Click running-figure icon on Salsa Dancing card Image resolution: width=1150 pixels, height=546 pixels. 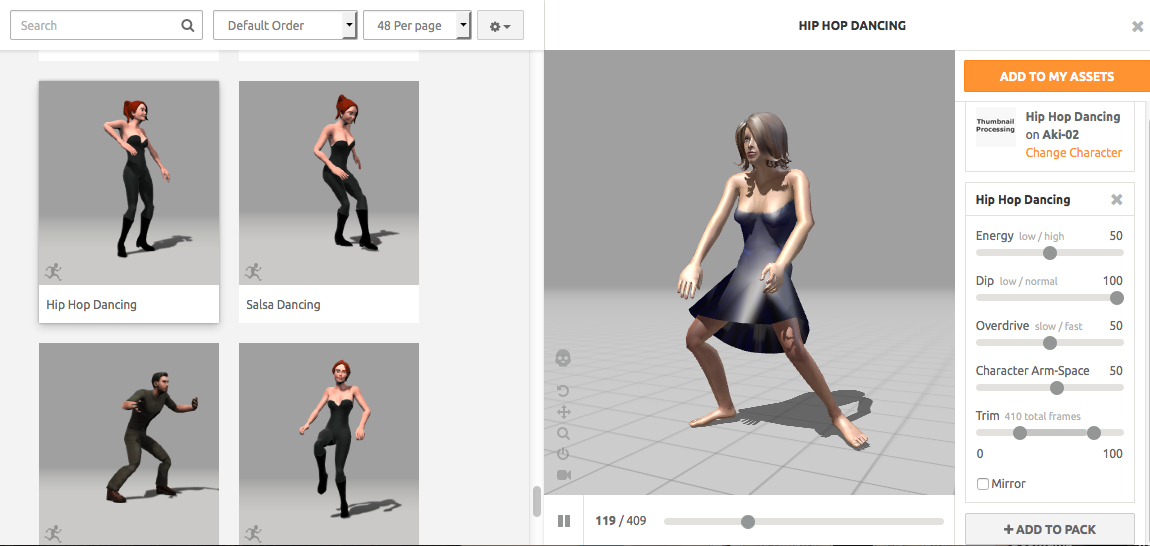click(x=253, y=272)
